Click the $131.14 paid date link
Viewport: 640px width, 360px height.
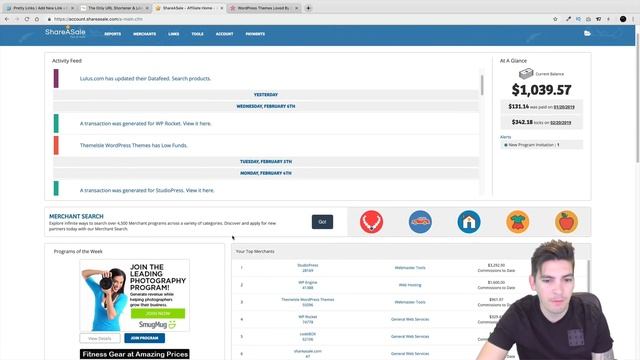tap(564, 107)
